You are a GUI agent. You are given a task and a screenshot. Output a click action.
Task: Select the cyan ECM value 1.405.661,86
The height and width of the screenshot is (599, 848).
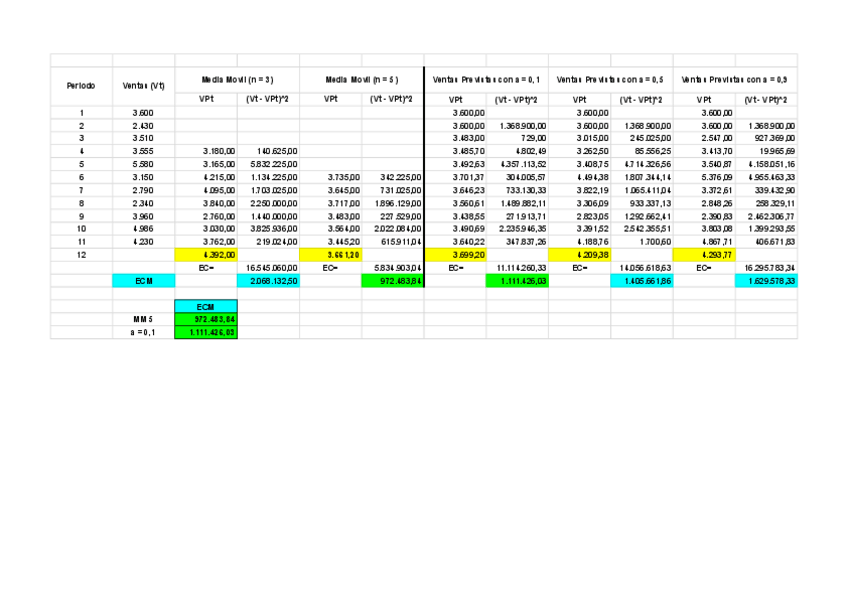641,282
